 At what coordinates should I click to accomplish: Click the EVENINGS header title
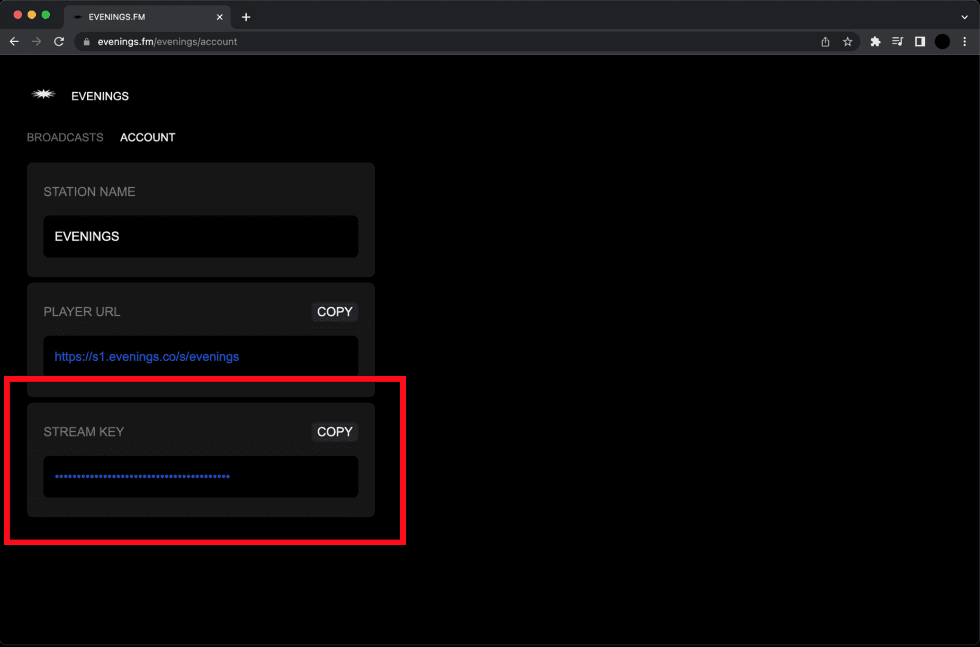(100, 96)
